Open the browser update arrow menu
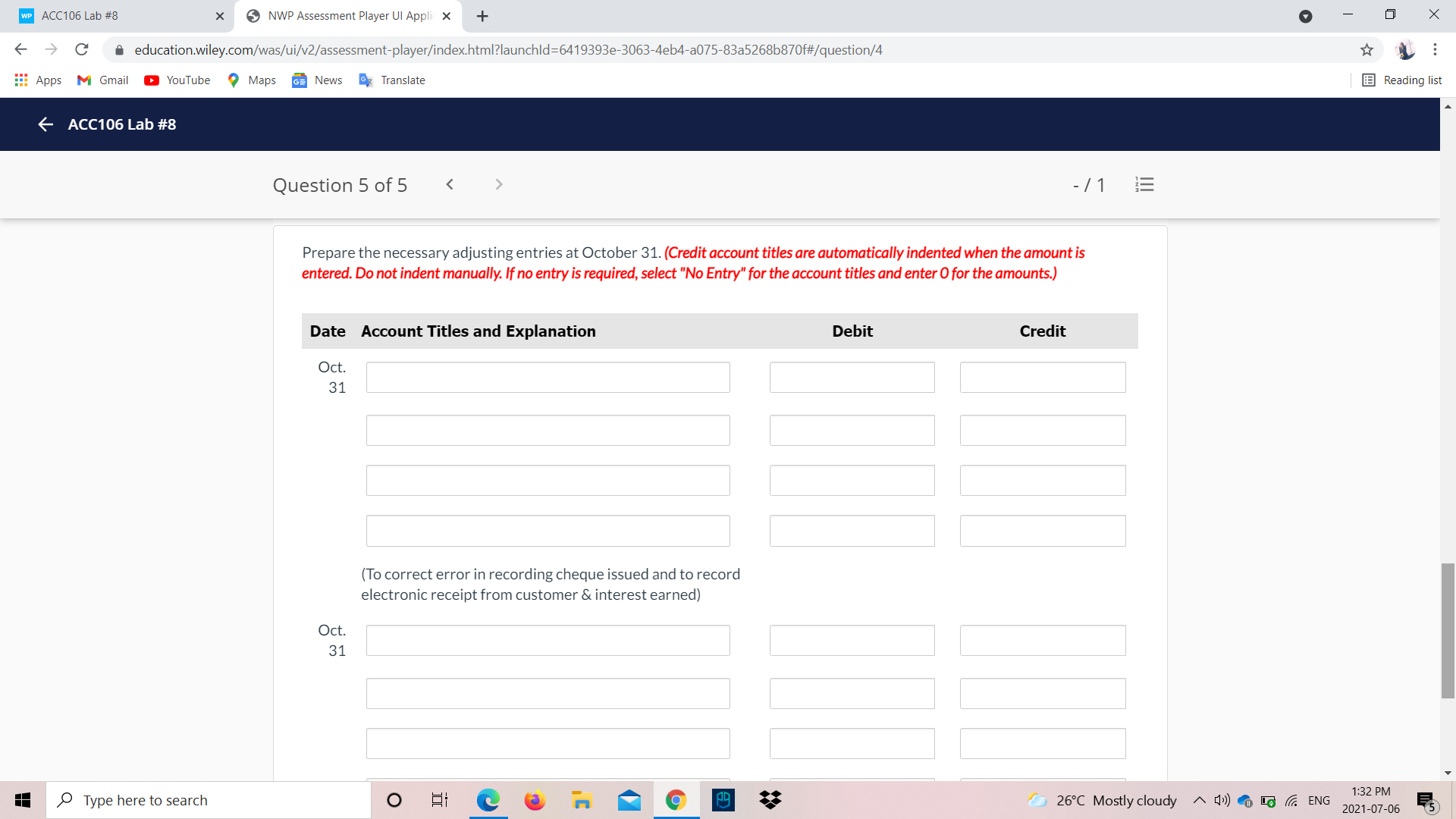This screenshot has width=1456, height=819. click(1306, 15)
